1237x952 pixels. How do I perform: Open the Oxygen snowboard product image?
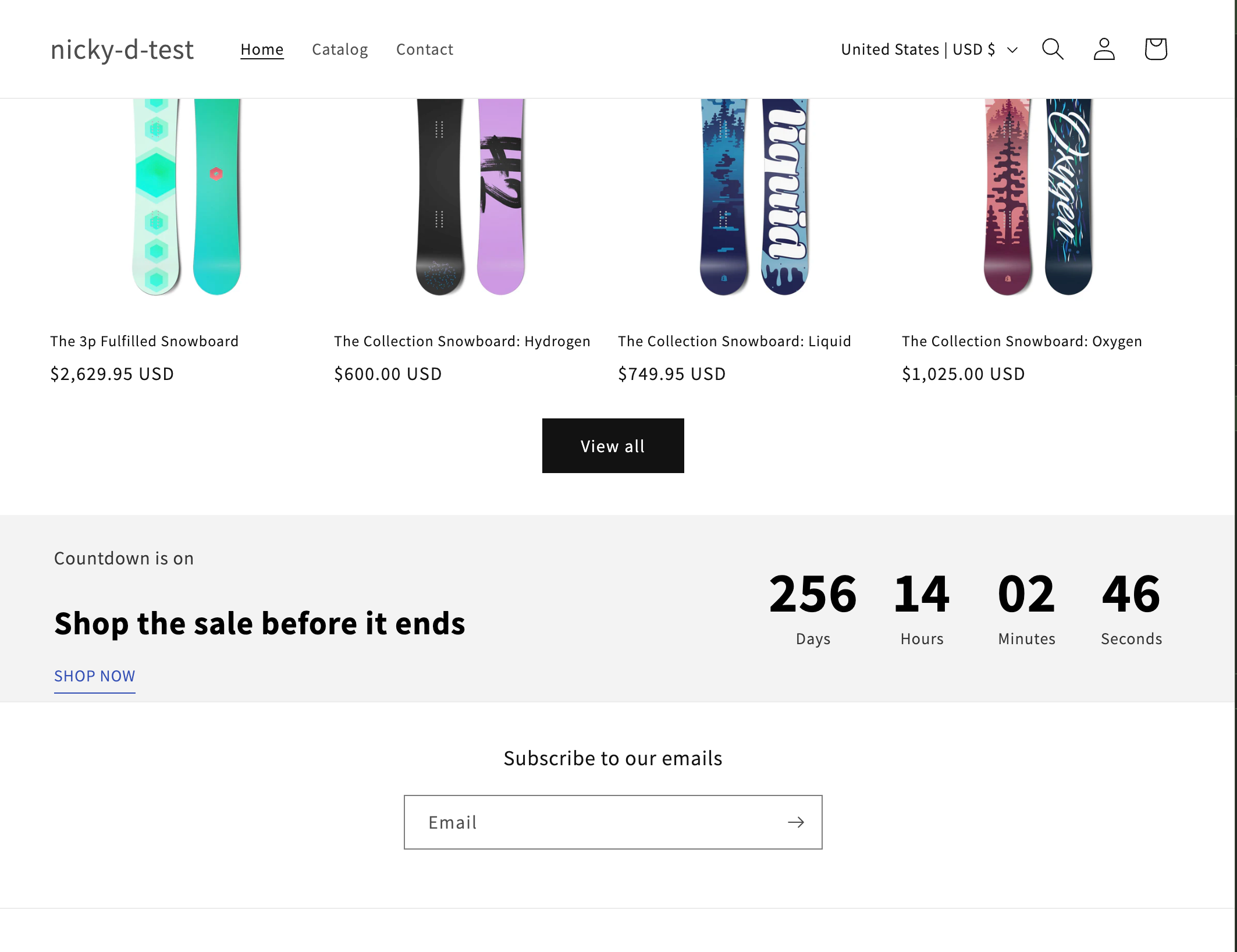pyautogui.click(x=1038, y=197)
